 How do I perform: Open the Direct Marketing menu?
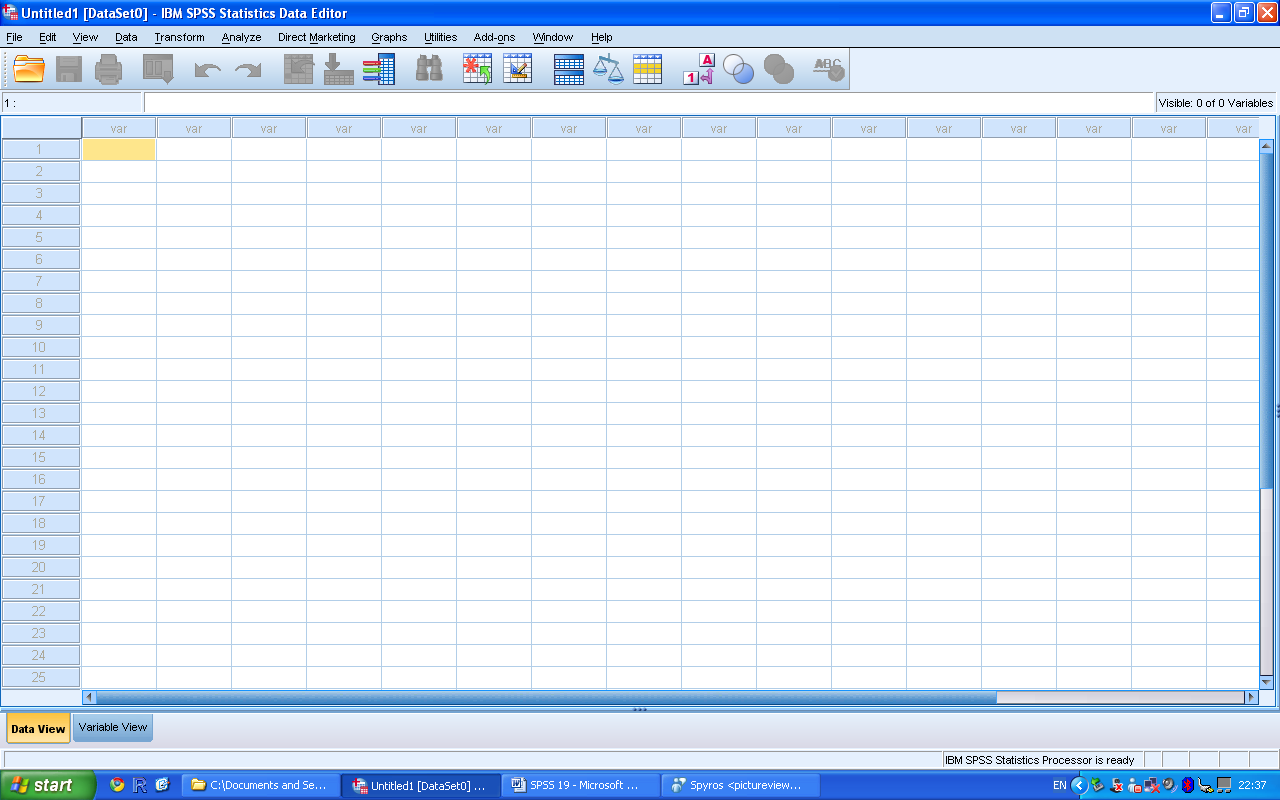pos(316,37)
